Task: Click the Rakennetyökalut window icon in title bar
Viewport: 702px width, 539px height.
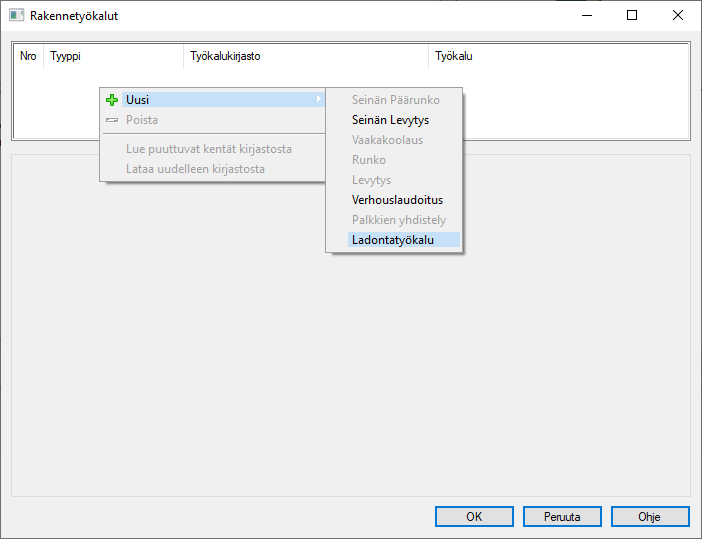Action: click(16, 16)
